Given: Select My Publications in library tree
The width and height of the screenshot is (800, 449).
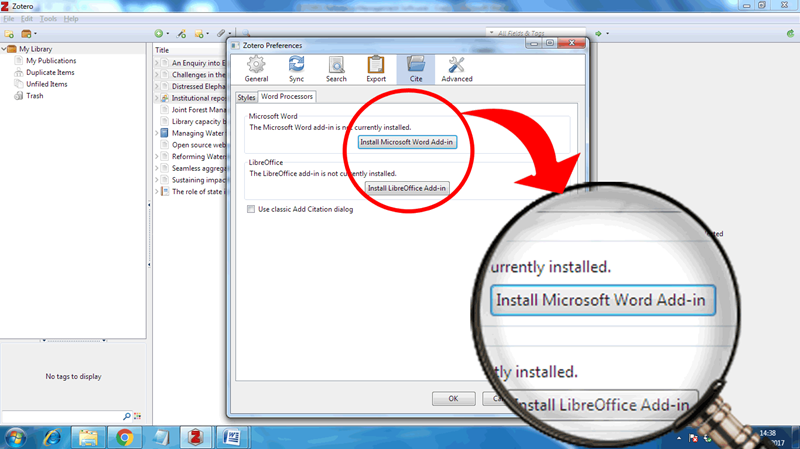Looking at the screenshot, I should (51, 61).
